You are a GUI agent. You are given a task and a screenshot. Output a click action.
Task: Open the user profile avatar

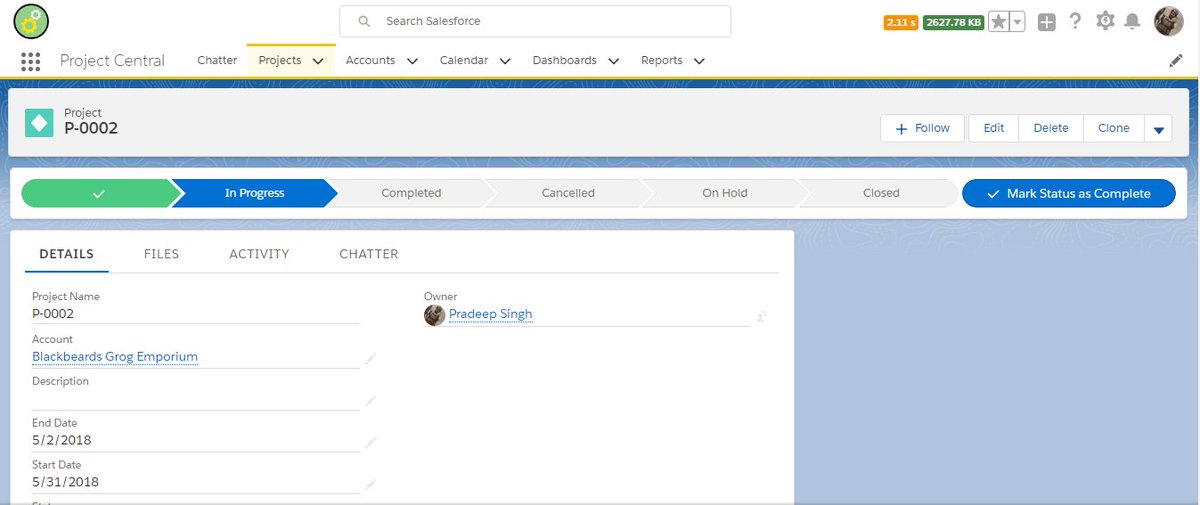(x=1168, y=21)
